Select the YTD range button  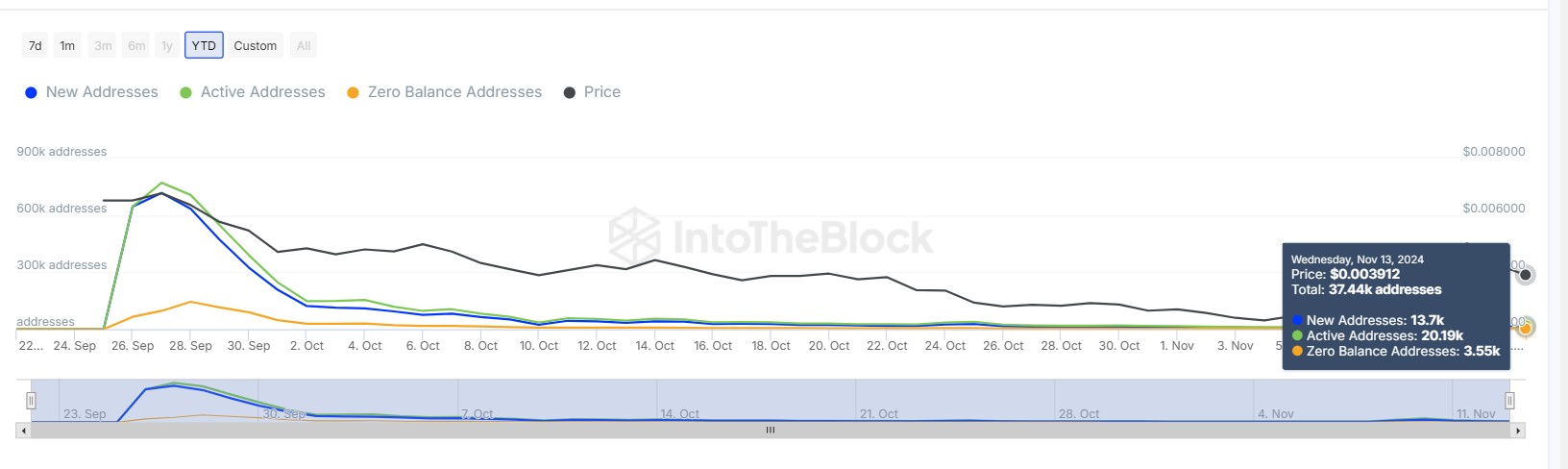[204, 45]
